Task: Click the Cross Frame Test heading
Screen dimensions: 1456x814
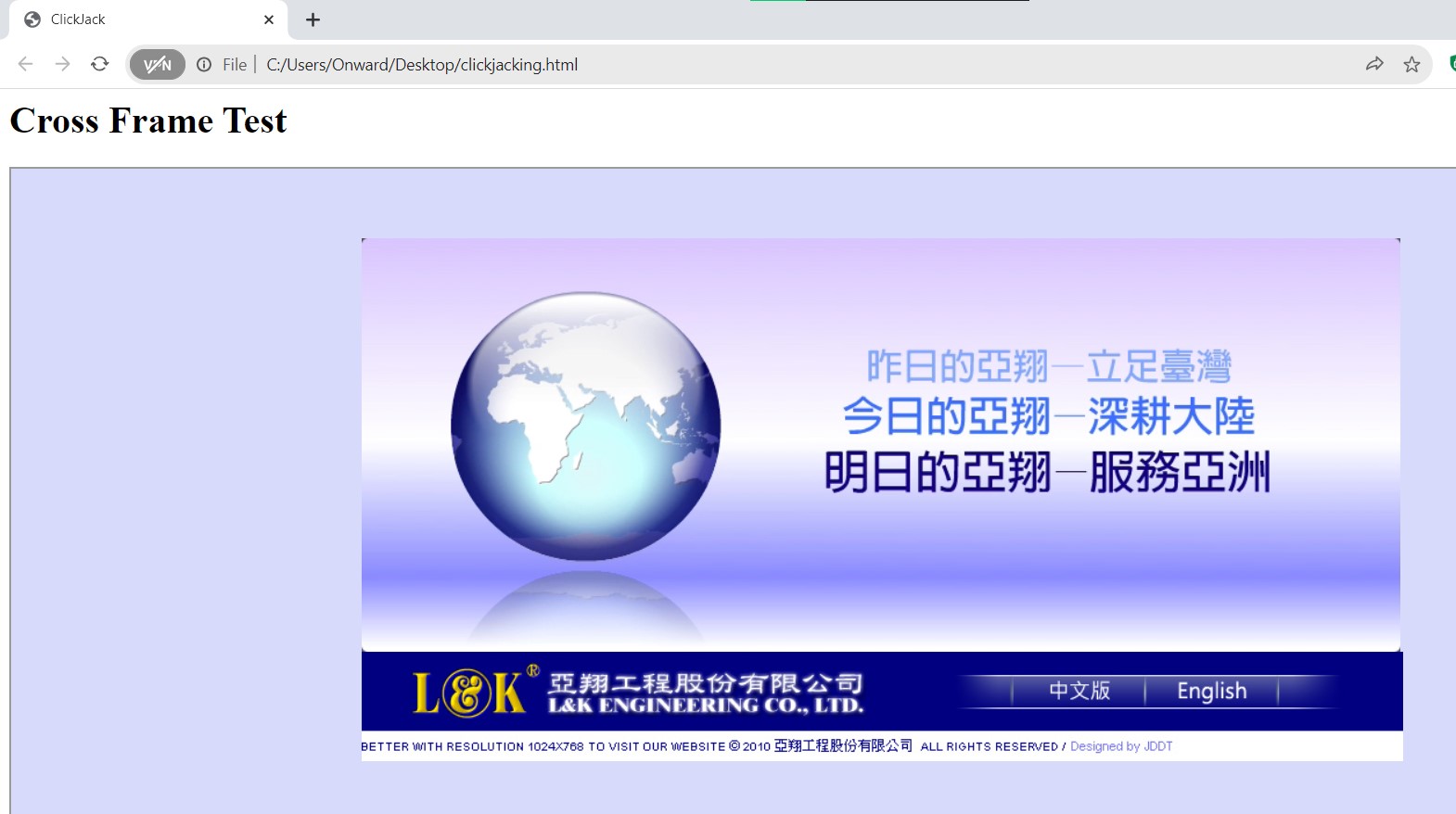Action: (x=148, y=121)
